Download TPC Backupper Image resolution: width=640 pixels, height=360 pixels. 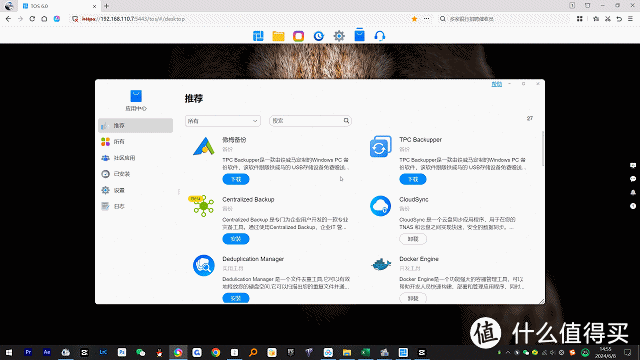[x=413, y=179]
